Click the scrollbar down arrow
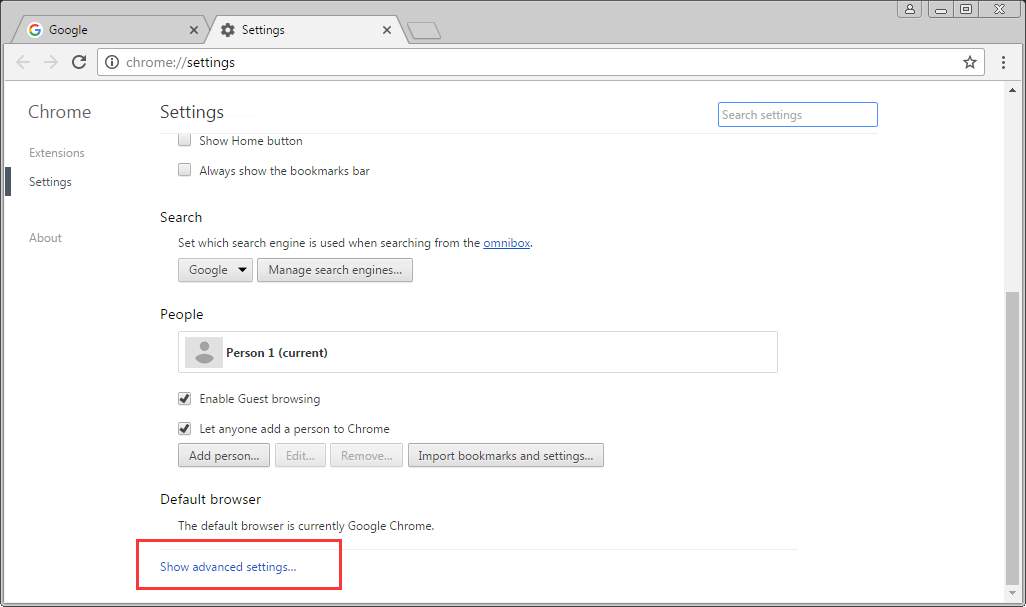This screenshot has width=1026, height=607. pos(1012,593)
